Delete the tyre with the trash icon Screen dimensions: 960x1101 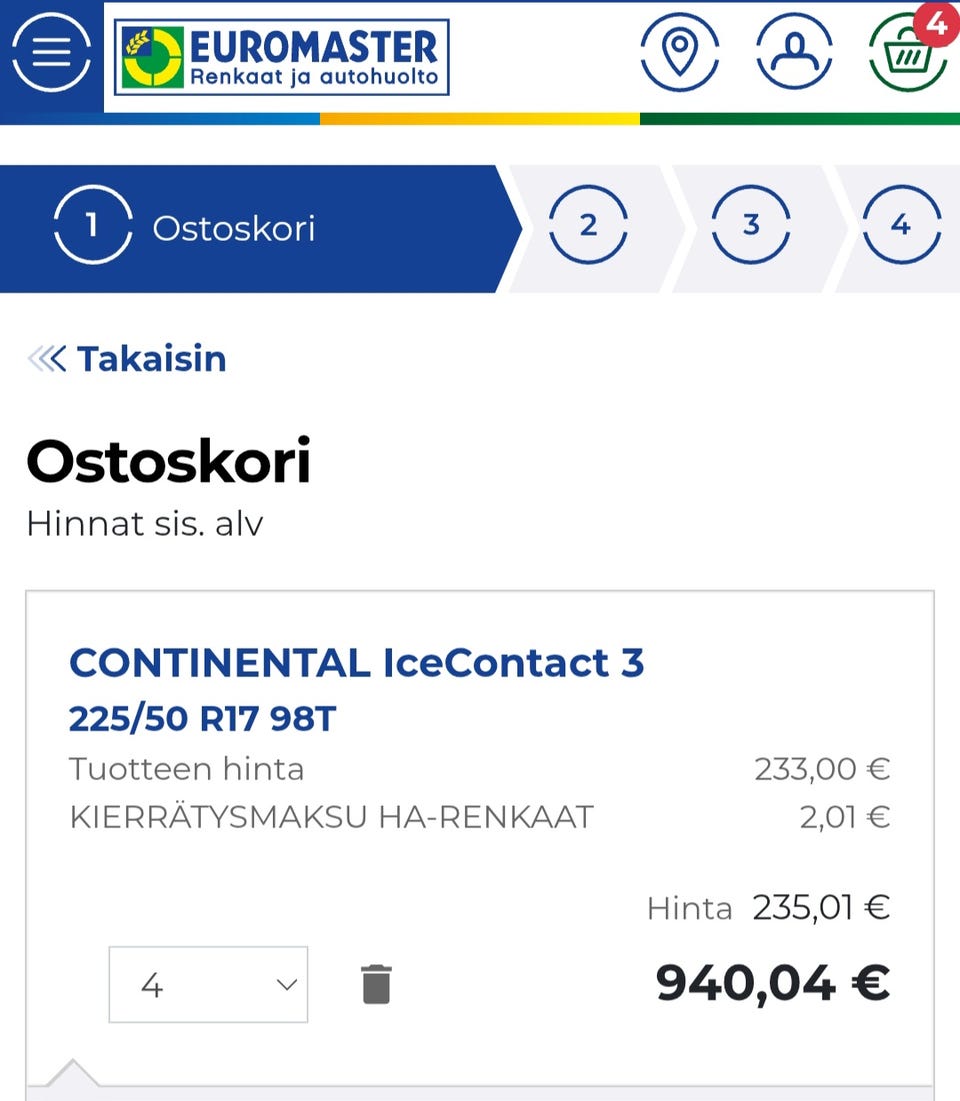(x=376, y=985)
